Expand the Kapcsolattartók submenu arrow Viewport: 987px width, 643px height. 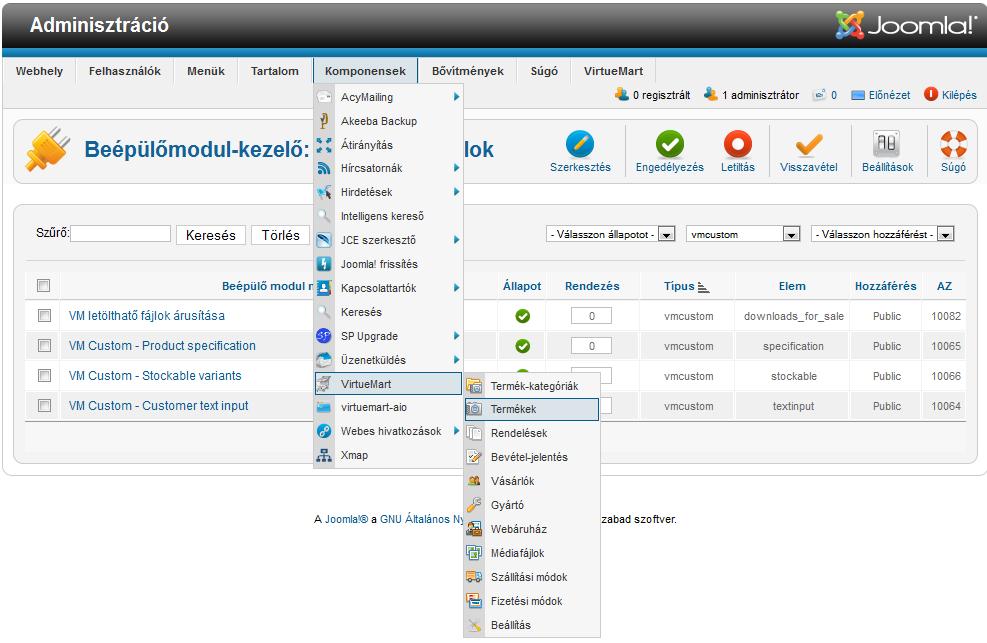coord(456,288)
